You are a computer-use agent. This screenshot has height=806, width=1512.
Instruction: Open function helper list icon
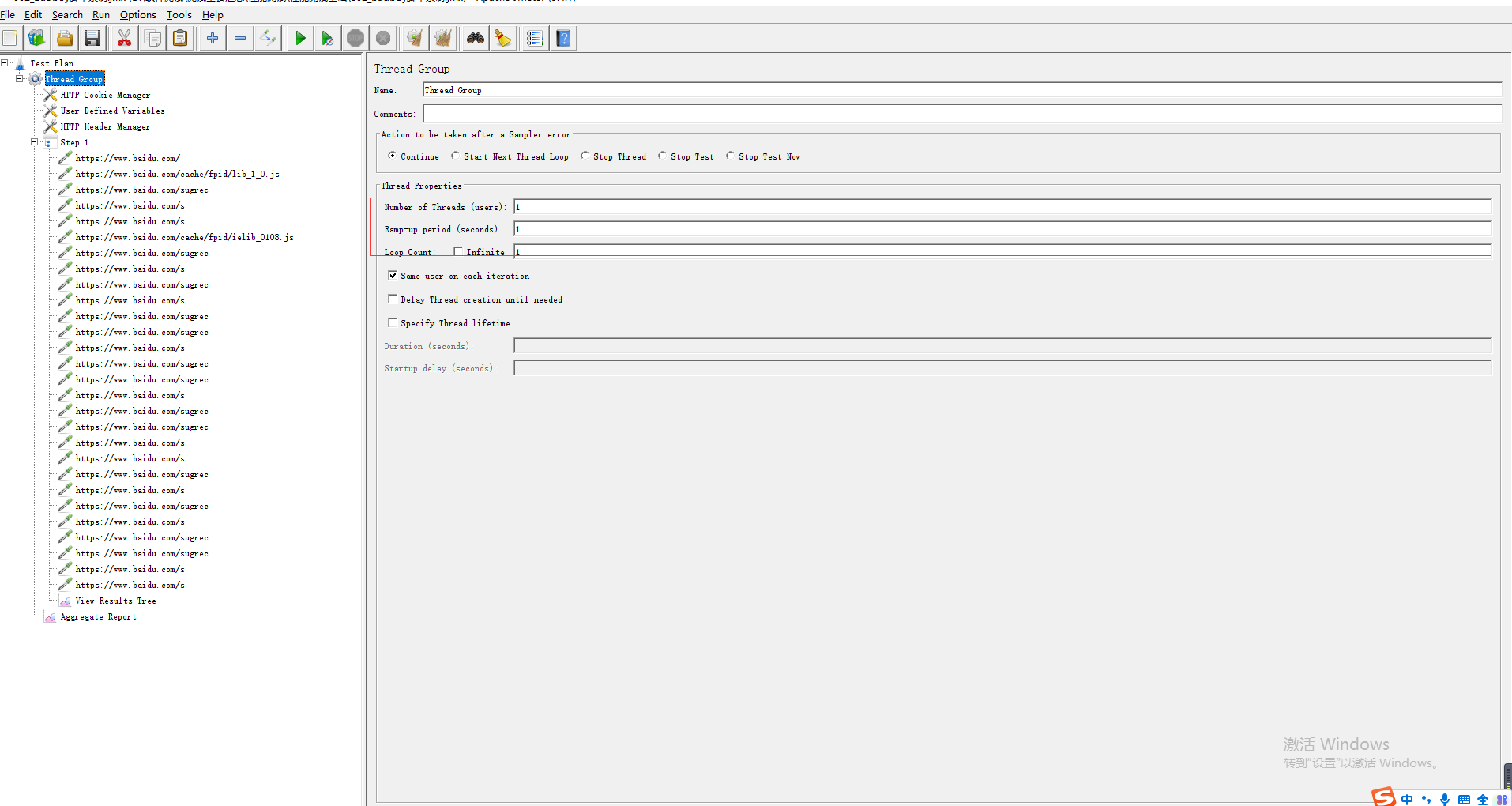(x=535, y=38)
